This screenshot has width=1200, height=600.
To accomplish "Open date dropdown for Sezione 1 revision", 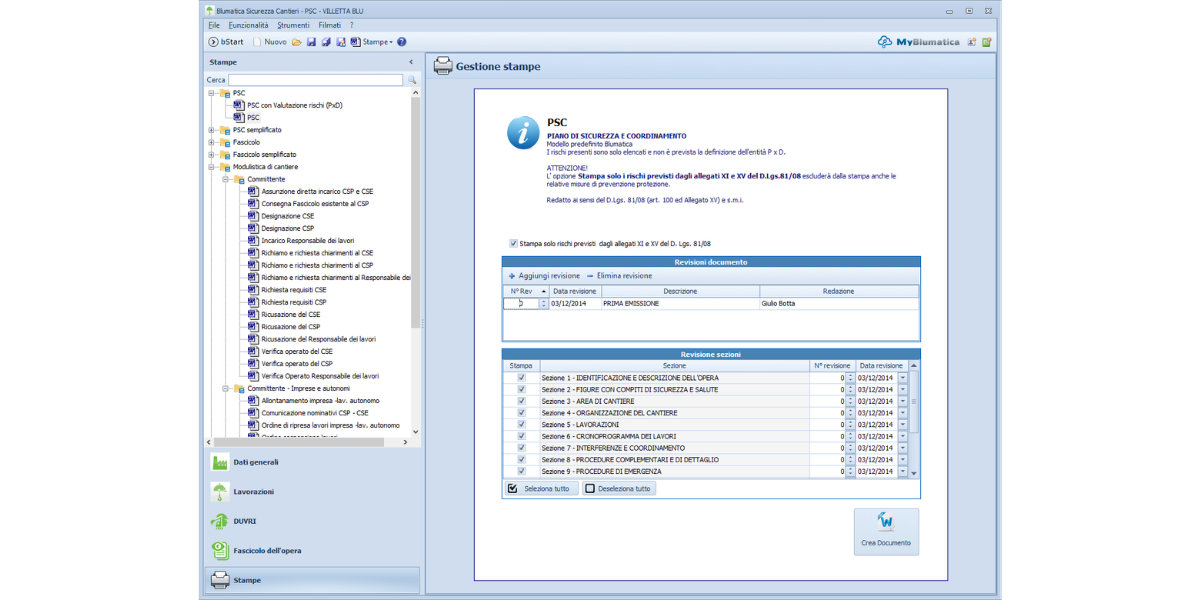I will click(902, 378).
